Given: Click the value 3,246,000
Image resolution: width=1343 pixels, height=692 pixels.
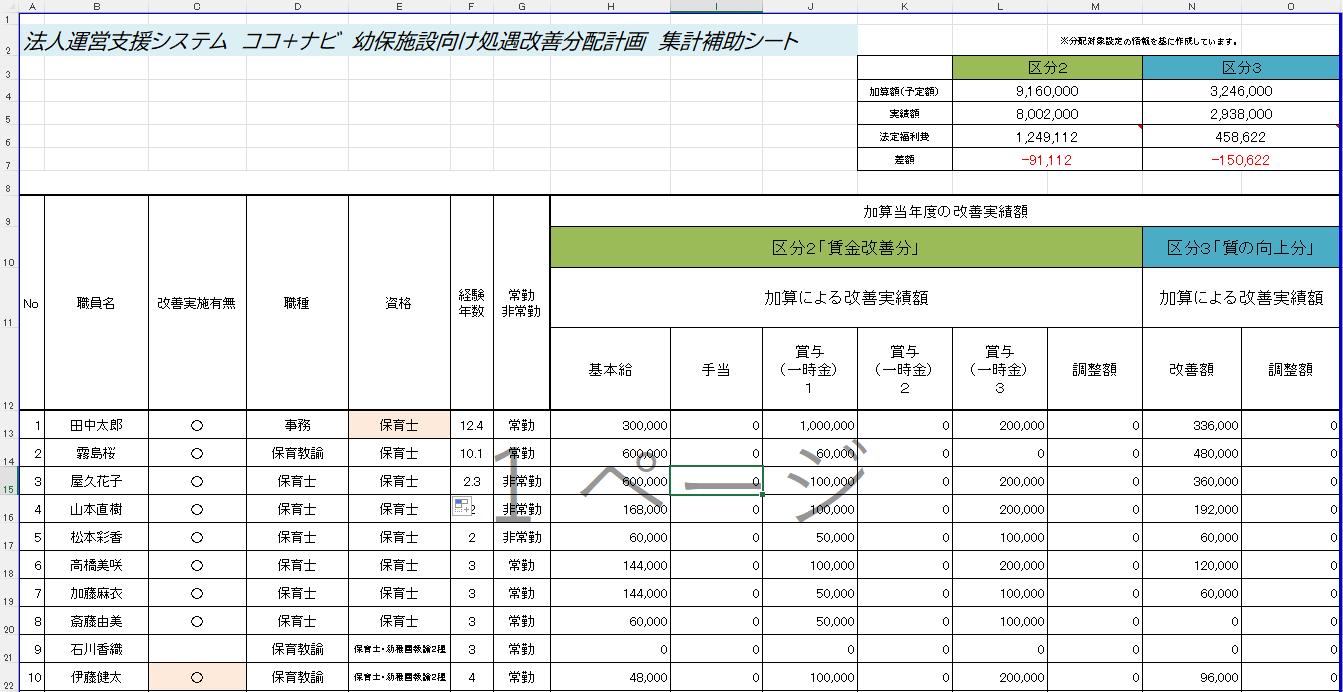Looking at the screenshot, I should click(x=1241, y=91).
